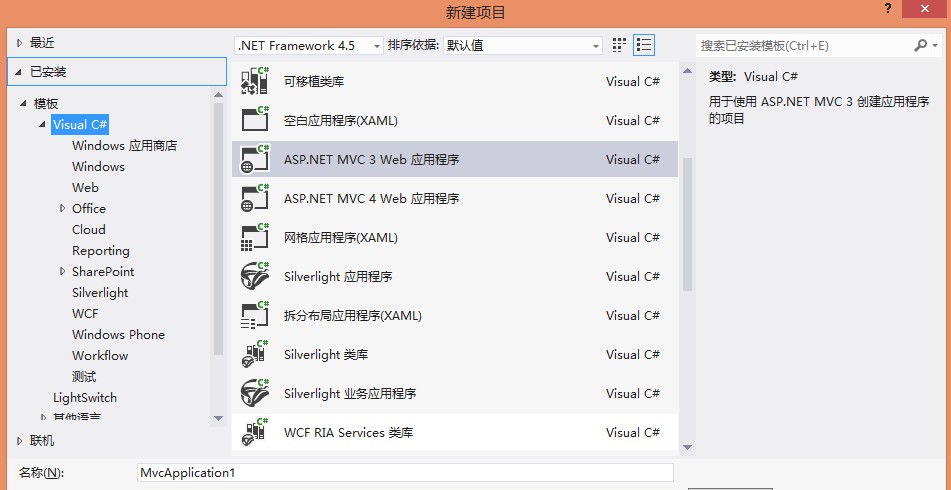This screenshot has height=490, width=951.
Task: Click the Silverlight 业务应用程序 template name
Action: coord(350,394)
